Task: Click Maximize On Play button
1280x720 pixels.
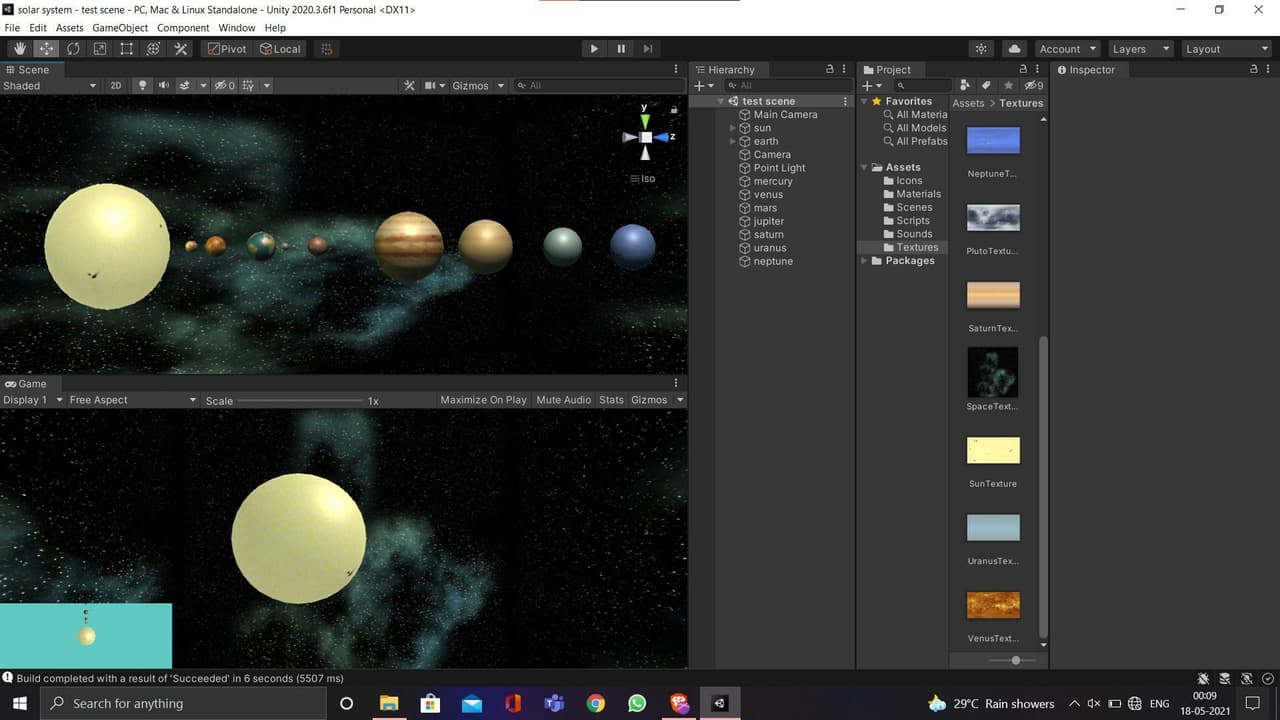Action: (x=483, y=400)
